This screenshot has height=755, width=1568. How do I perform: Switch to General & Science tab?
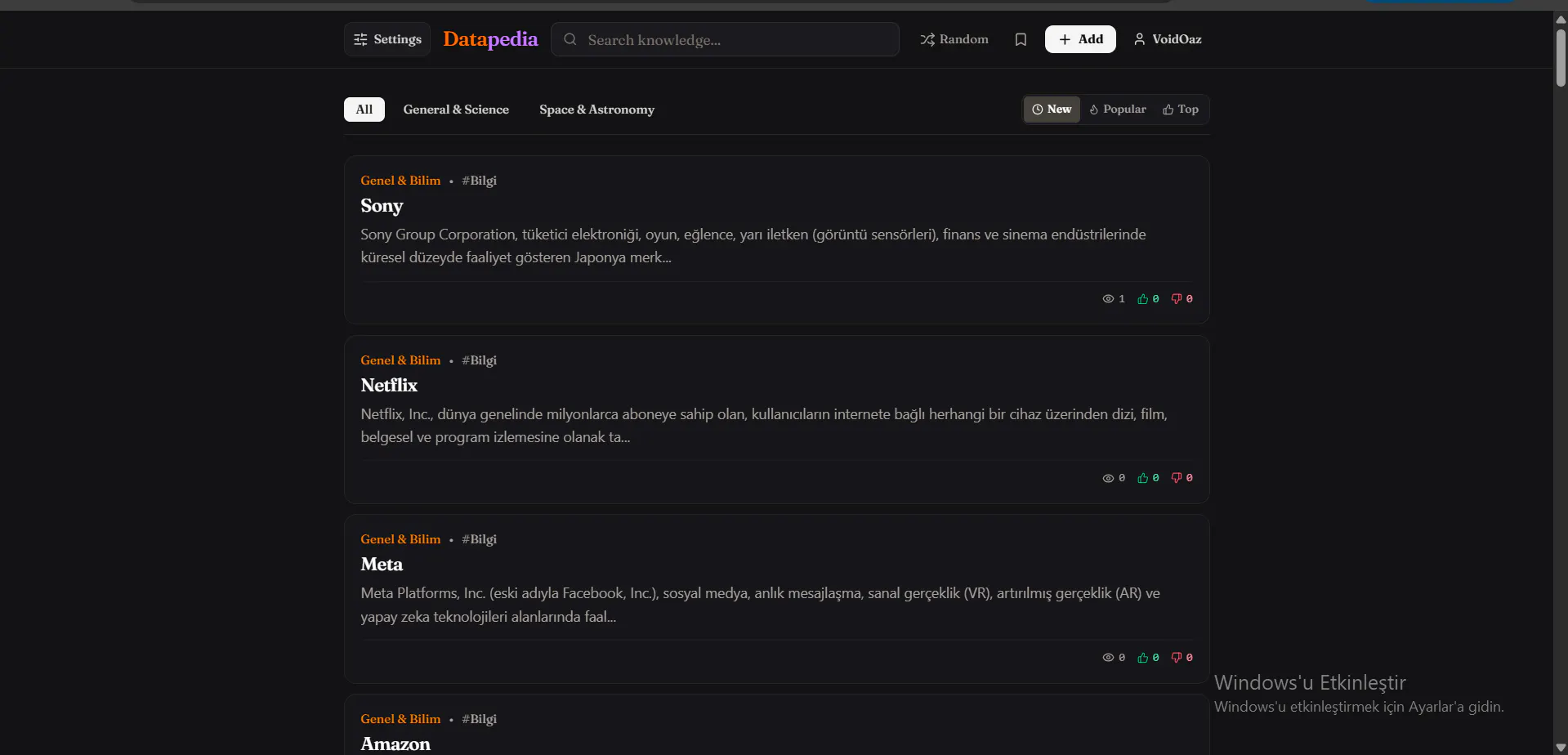click(x=456, y=109)
